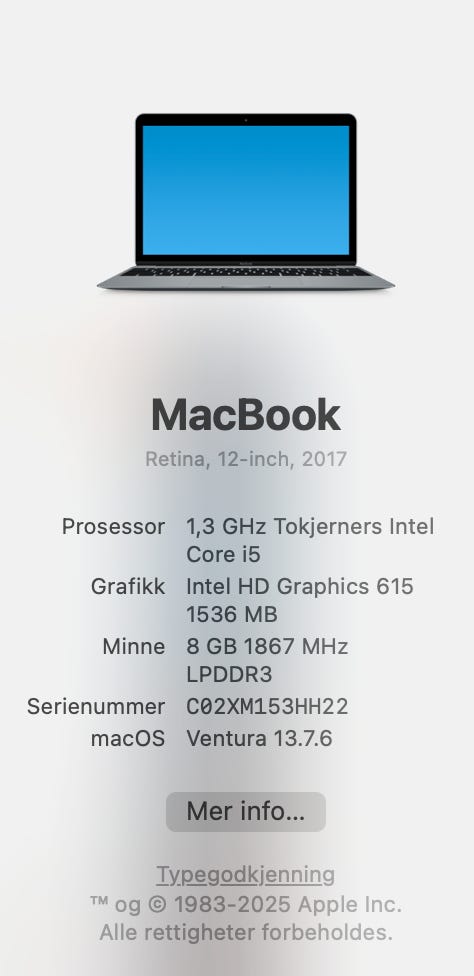This screenshot has width=474, height=976.
Task: Select the MacBook title text
Action: [x=246, y=415]
